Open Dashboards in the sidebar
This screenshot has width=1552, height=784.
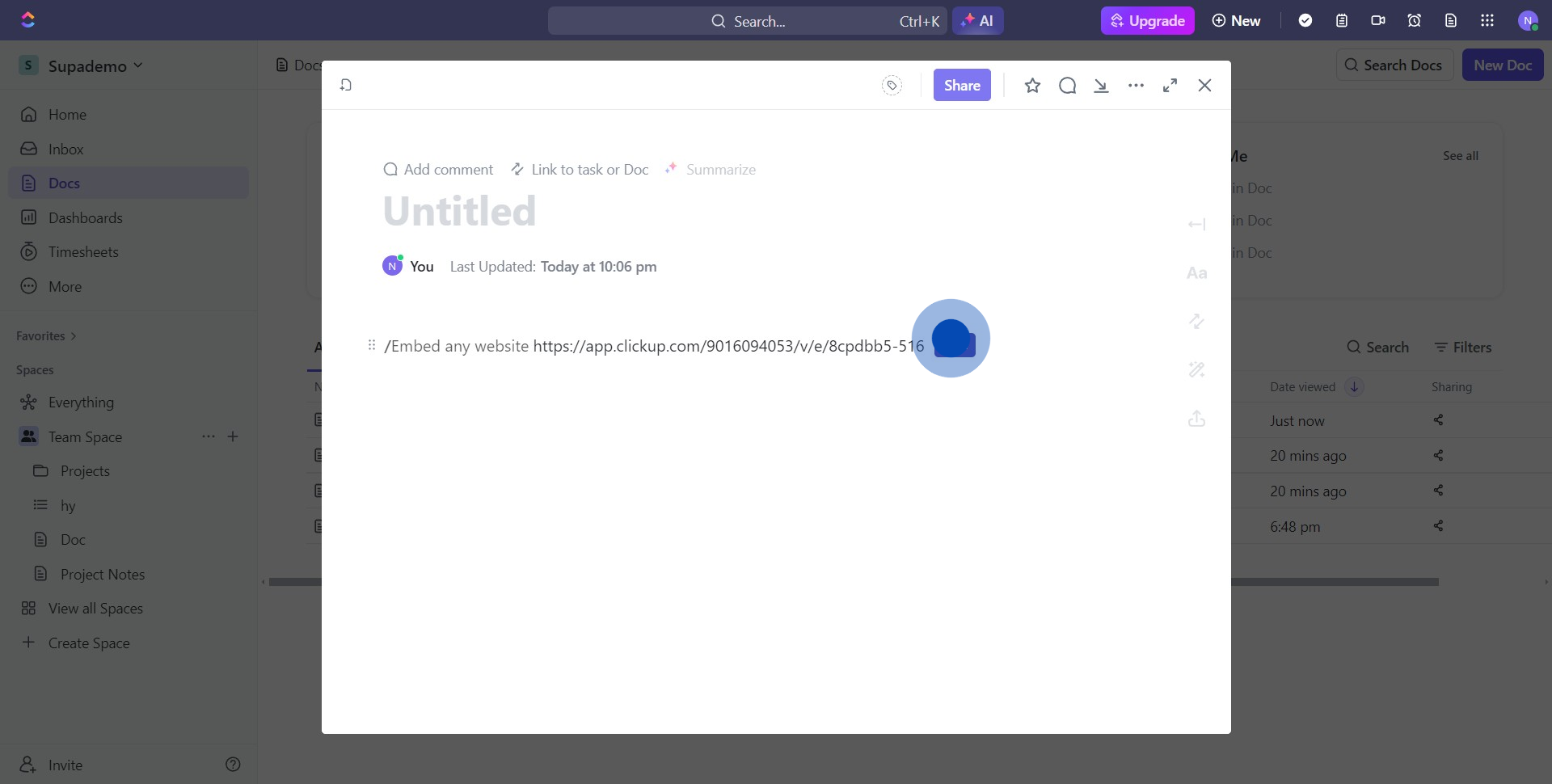pyautogui.click(x=85, y=218)
